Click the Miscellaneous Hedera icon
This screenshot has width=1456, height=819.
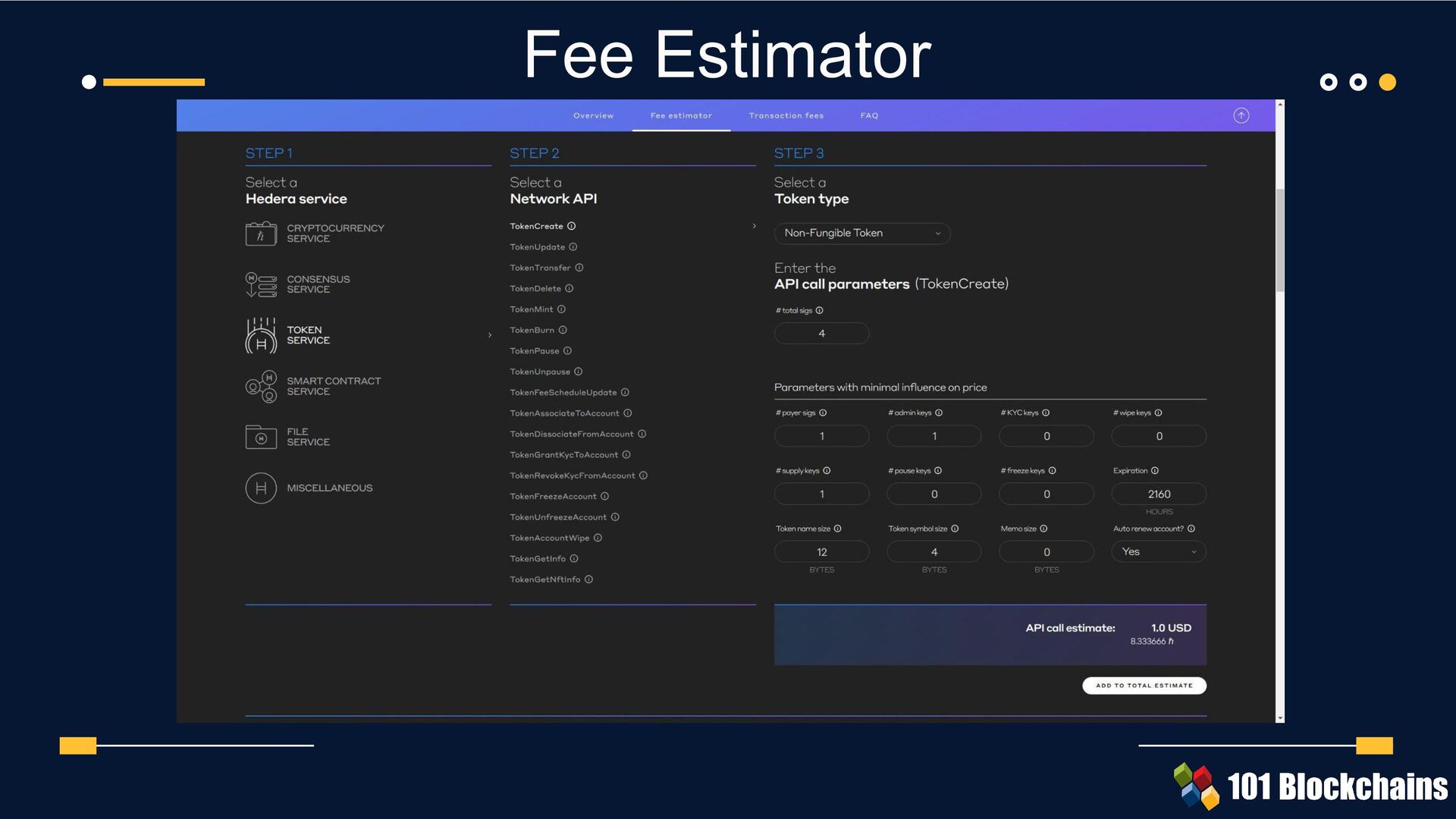click(261, 488)
